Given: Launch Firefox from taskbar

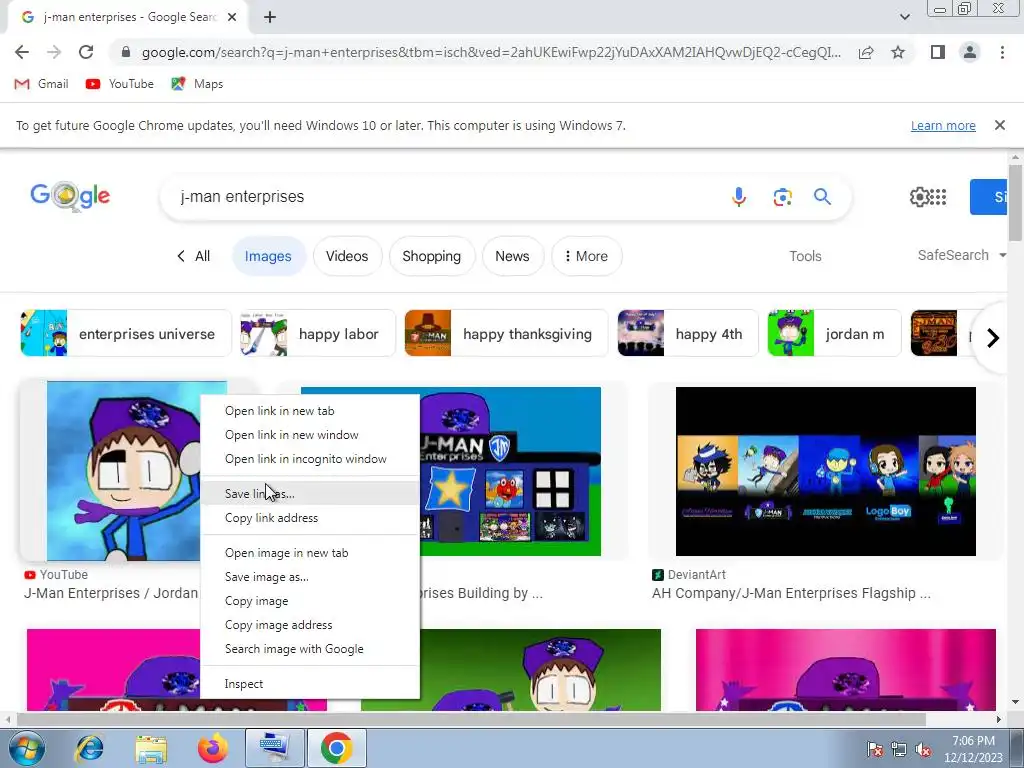Looking at the screenshot, I should [x=212, y=748].
